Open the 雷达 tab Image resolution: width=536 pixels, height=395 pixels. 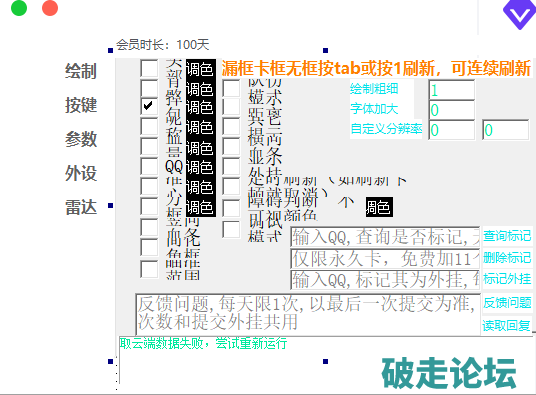pyautogui.click(x=81, y=207)
